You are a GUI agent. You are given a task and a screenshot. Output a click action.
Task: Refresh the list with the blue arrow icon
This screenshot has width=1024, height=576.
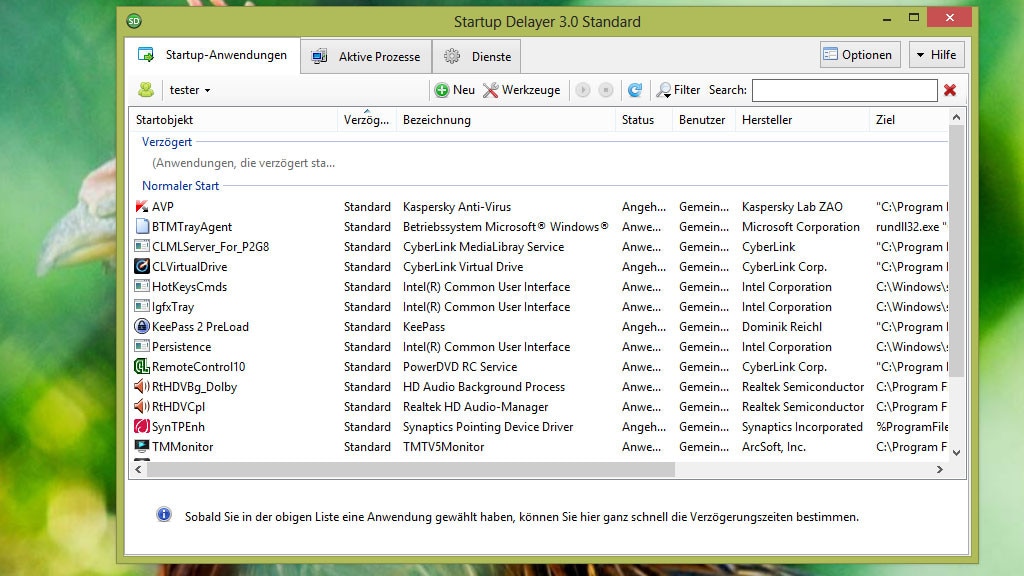tap(635, 90)
